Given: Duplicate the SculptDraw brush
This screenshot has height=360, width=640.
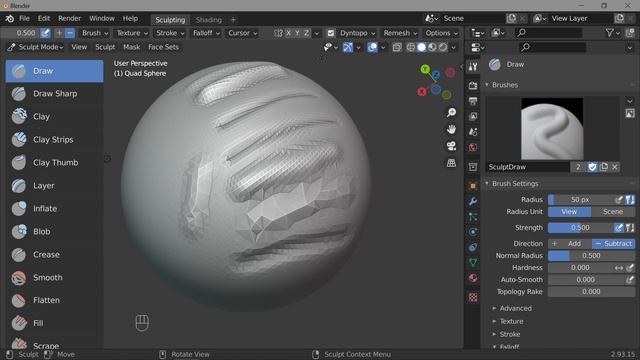Looking at the screenshot, I should click(x=604, y=167).
